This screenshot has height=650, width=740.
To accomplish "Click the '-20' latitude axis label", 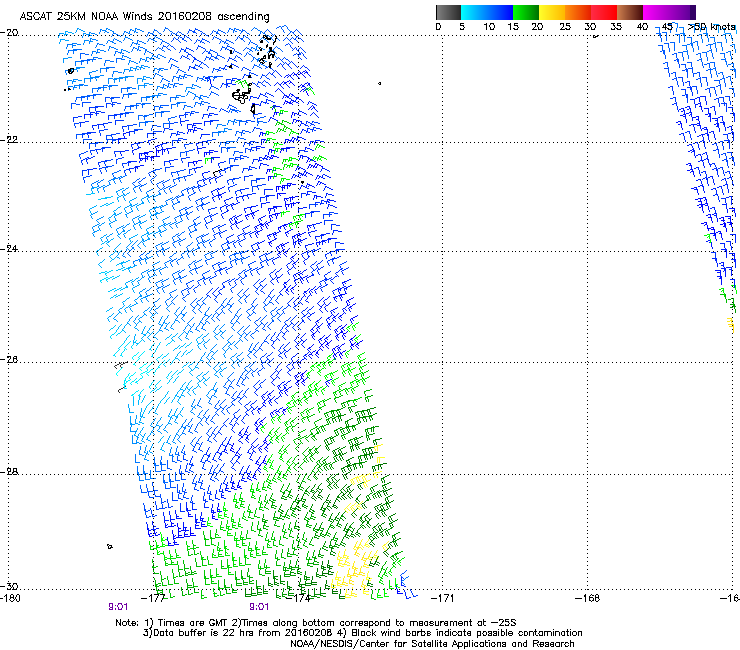I will click(9, 33).
